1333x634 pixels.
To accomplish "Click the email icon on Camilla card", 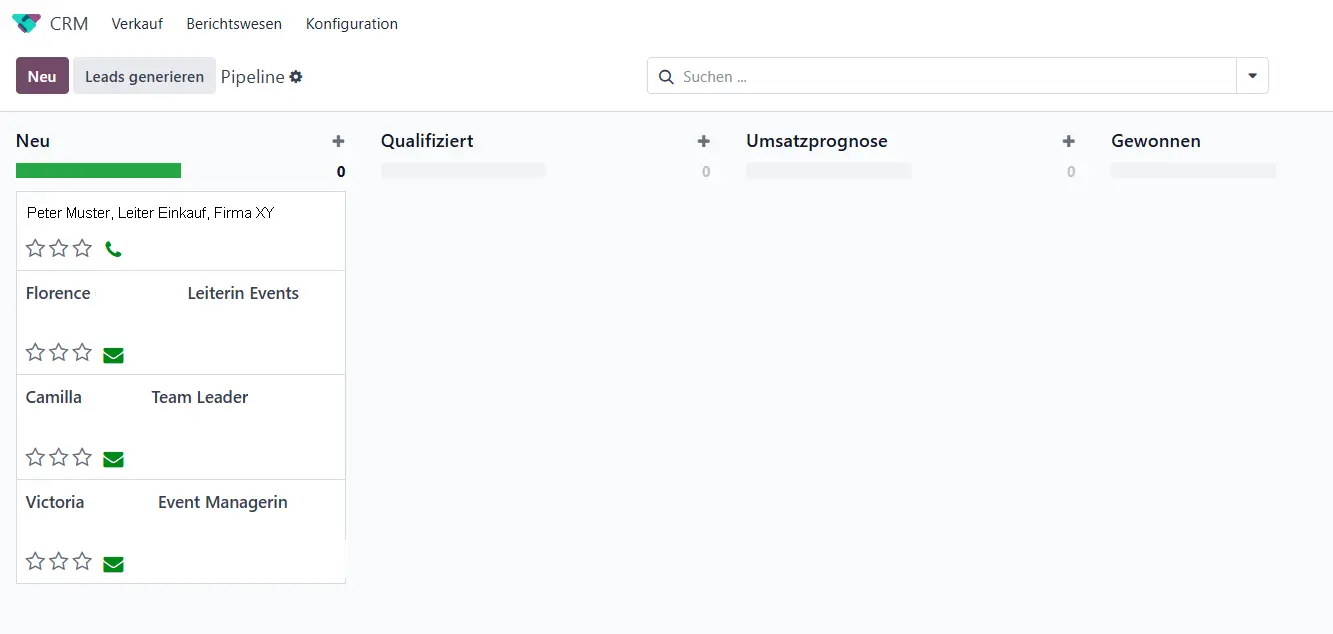I will click(114, 460).
